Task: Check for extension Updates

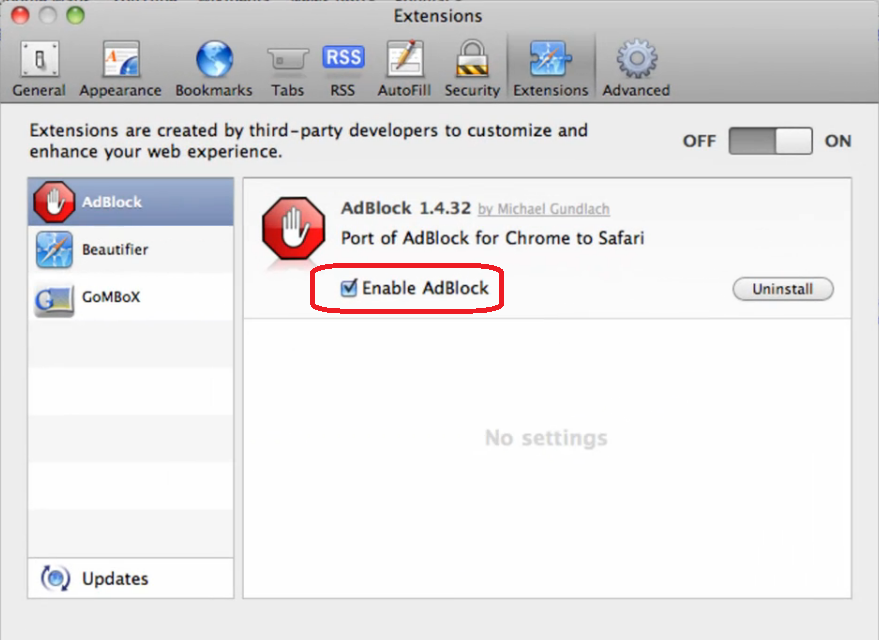Action: 114,579
